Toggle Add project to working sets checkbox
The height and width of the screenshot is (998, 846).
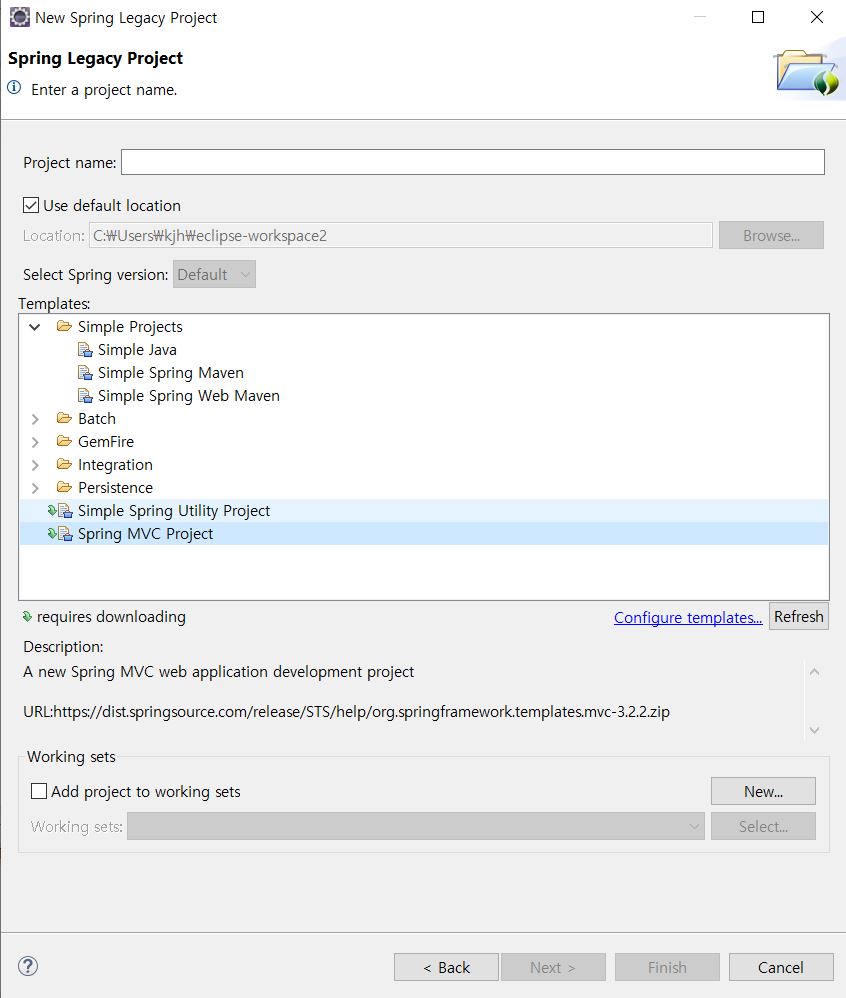39,791
